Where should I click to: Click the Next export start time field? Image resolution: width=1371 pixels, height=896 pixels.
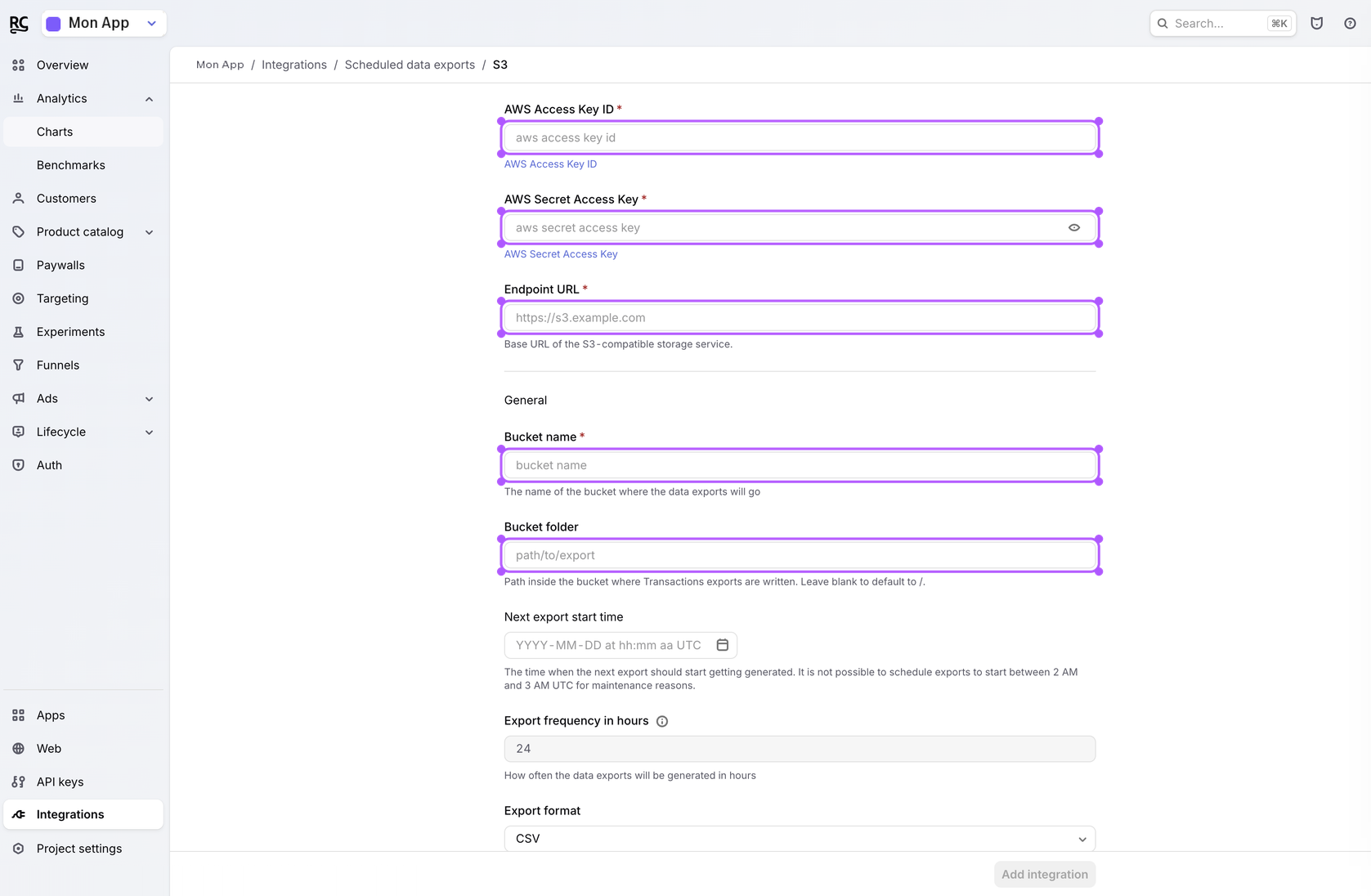[621, 645]
